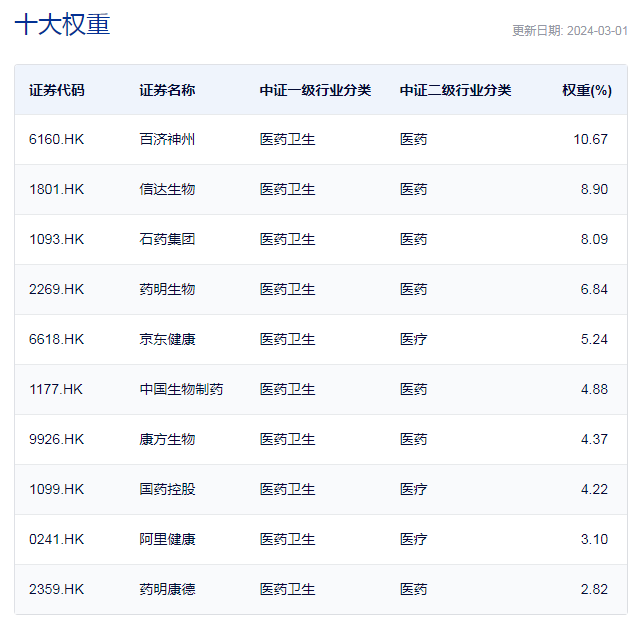Select the name 国药控股
The width and height of the screenshot is (635, 629).
(167, 489)
